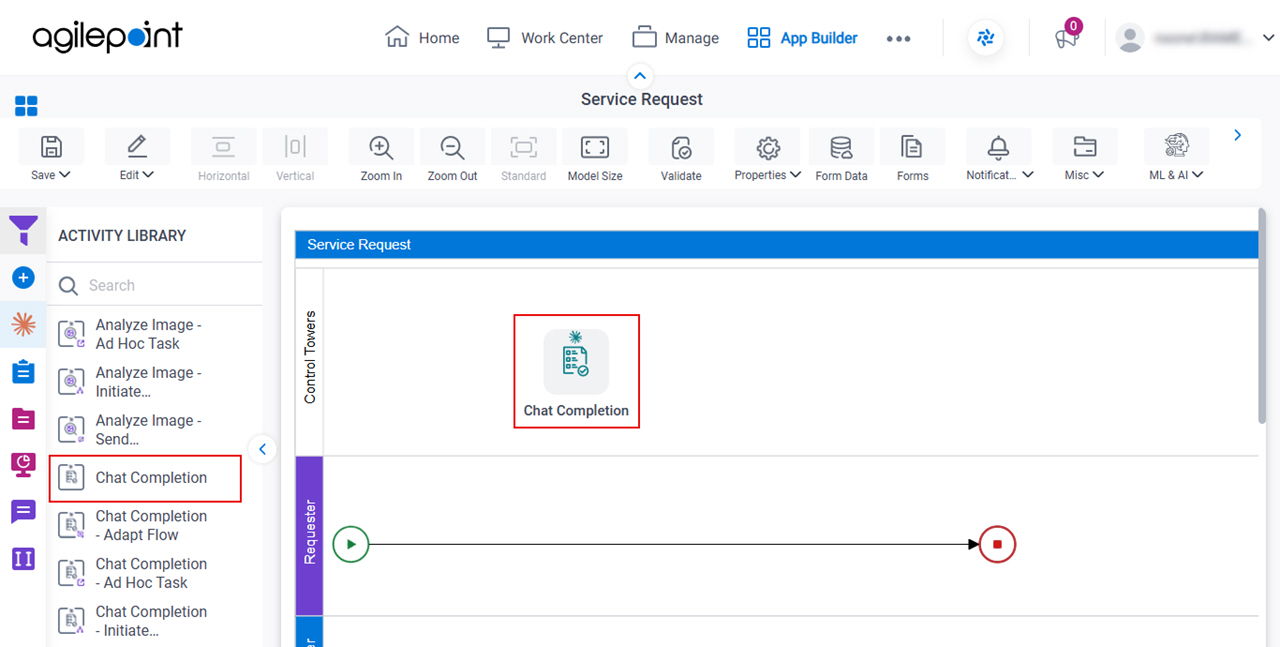Open the user account dropdown
Viewport: 1280px width, 647px height.
[1269, 38]
